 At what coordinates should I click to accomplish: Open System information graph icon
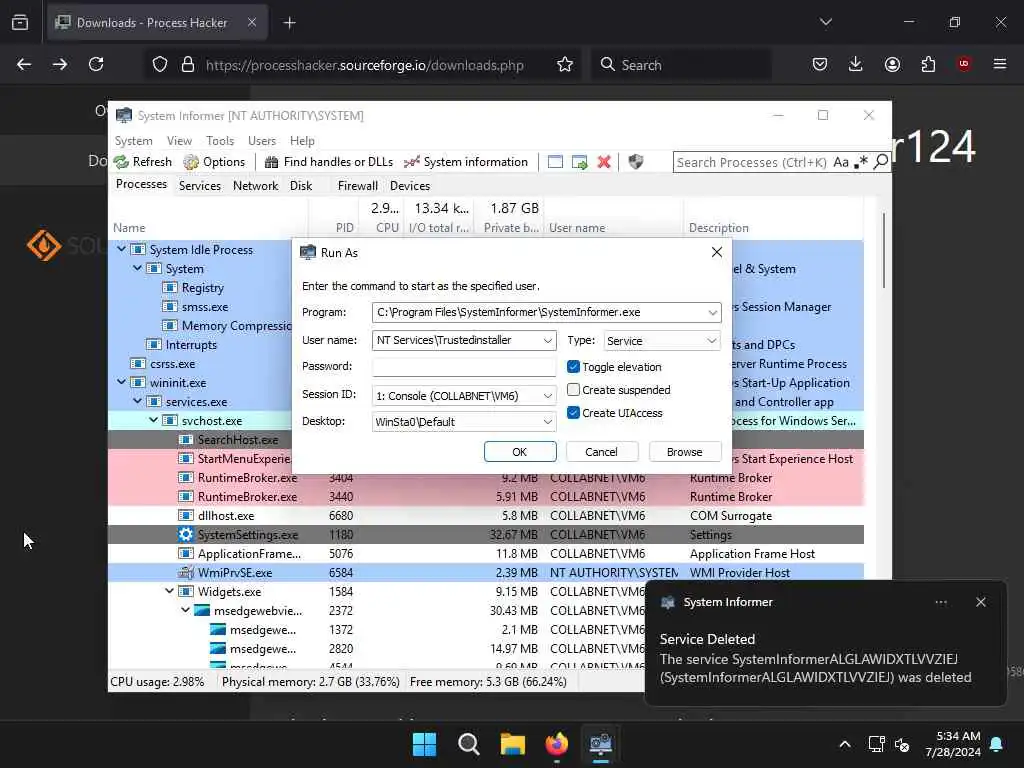tap(411, 162)
